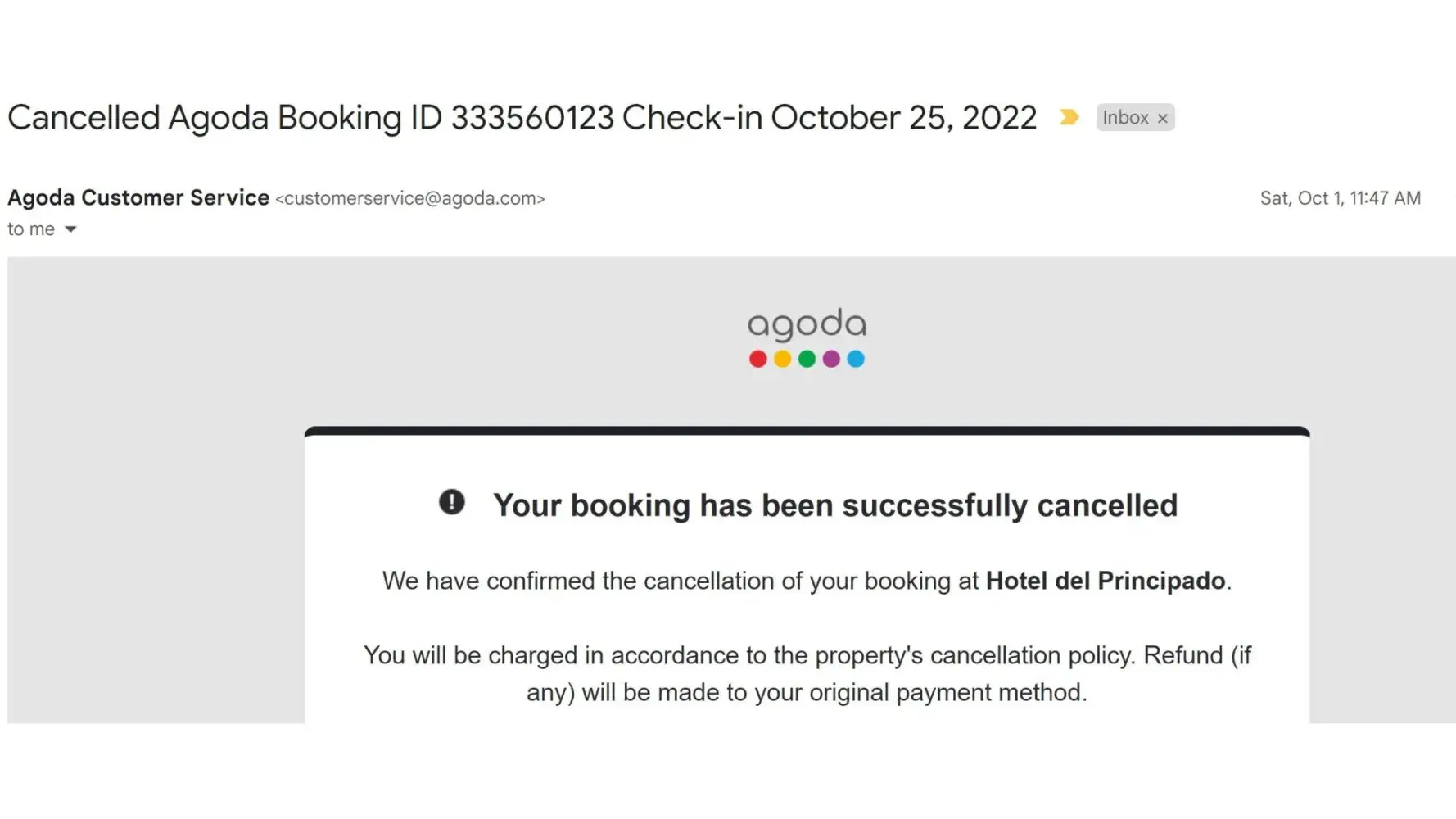
Task: Click the purple dot under agoda logo
Action: click(831, 359)
